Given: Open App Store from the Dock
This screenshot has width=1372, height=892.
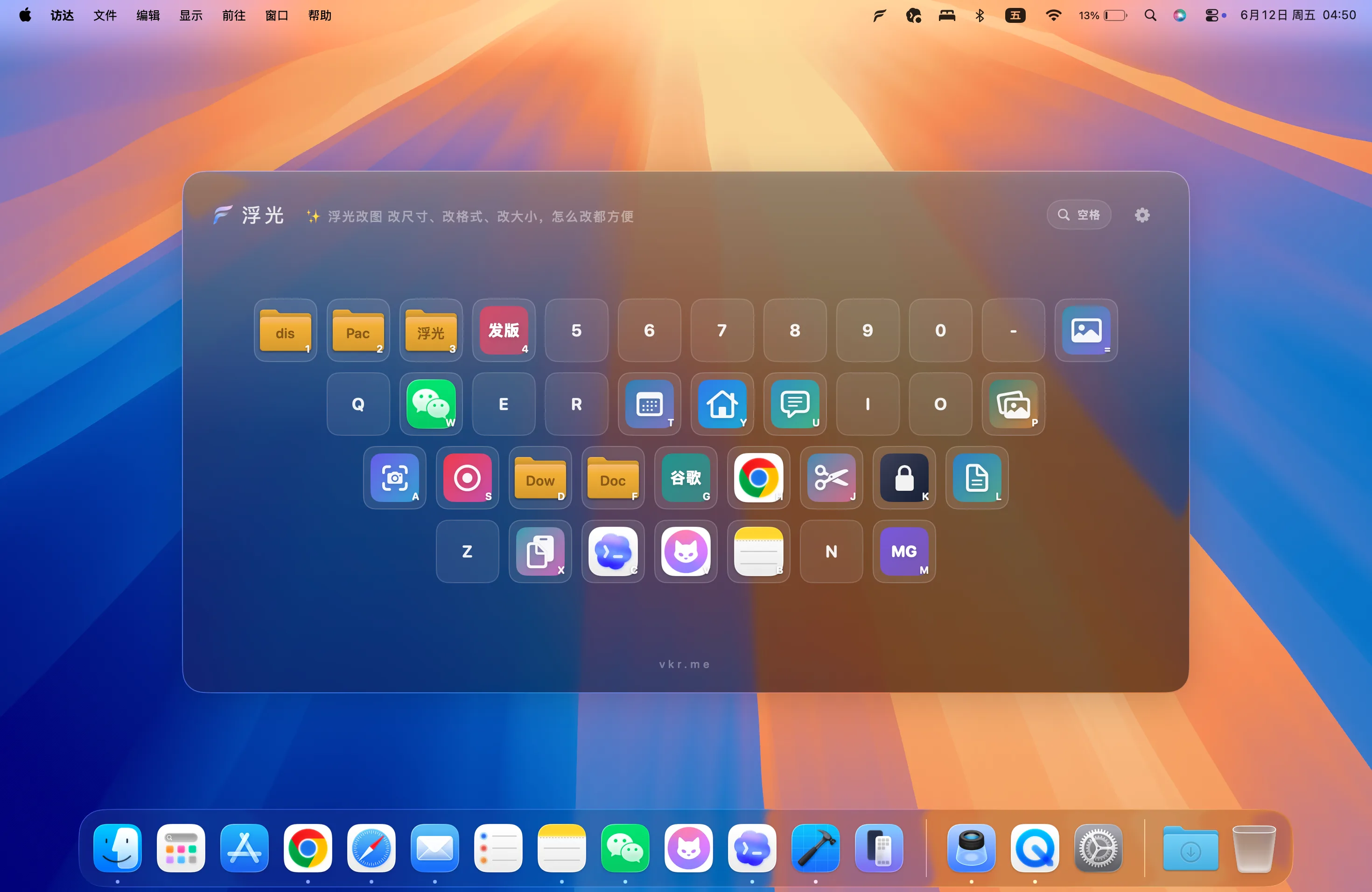Looking at the screenshot, I should 245,848.
